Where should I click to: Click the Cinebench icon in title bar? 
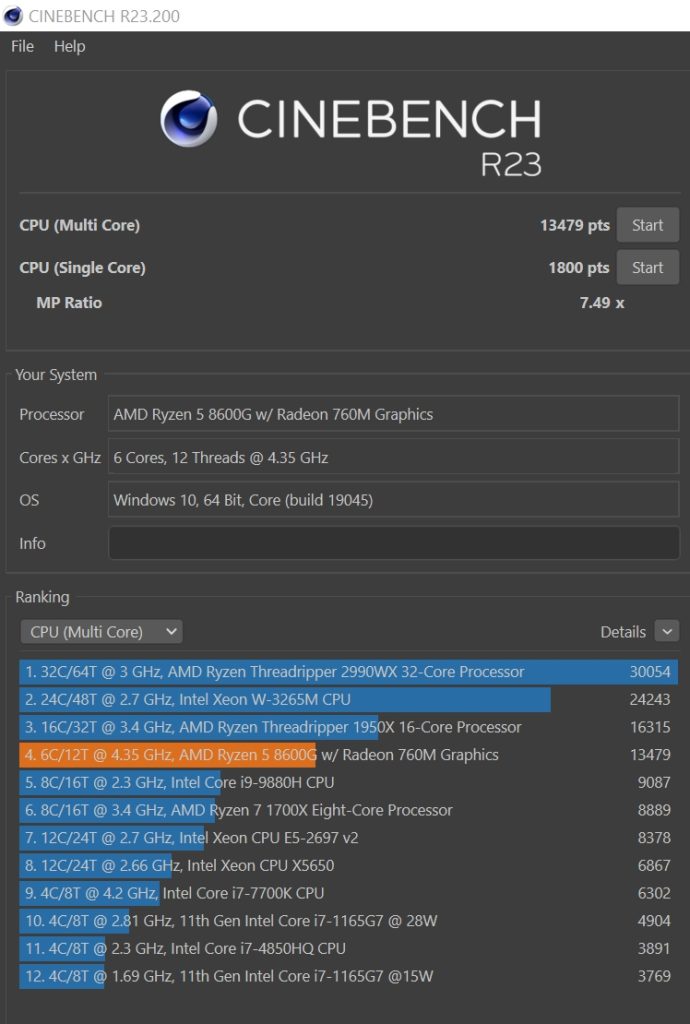12,16
